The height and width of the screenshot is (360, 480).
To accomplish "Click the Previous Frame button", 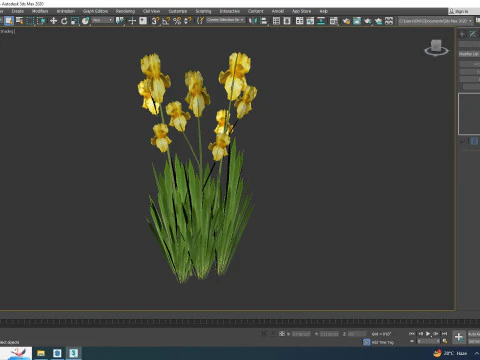I will click(420, 333).
